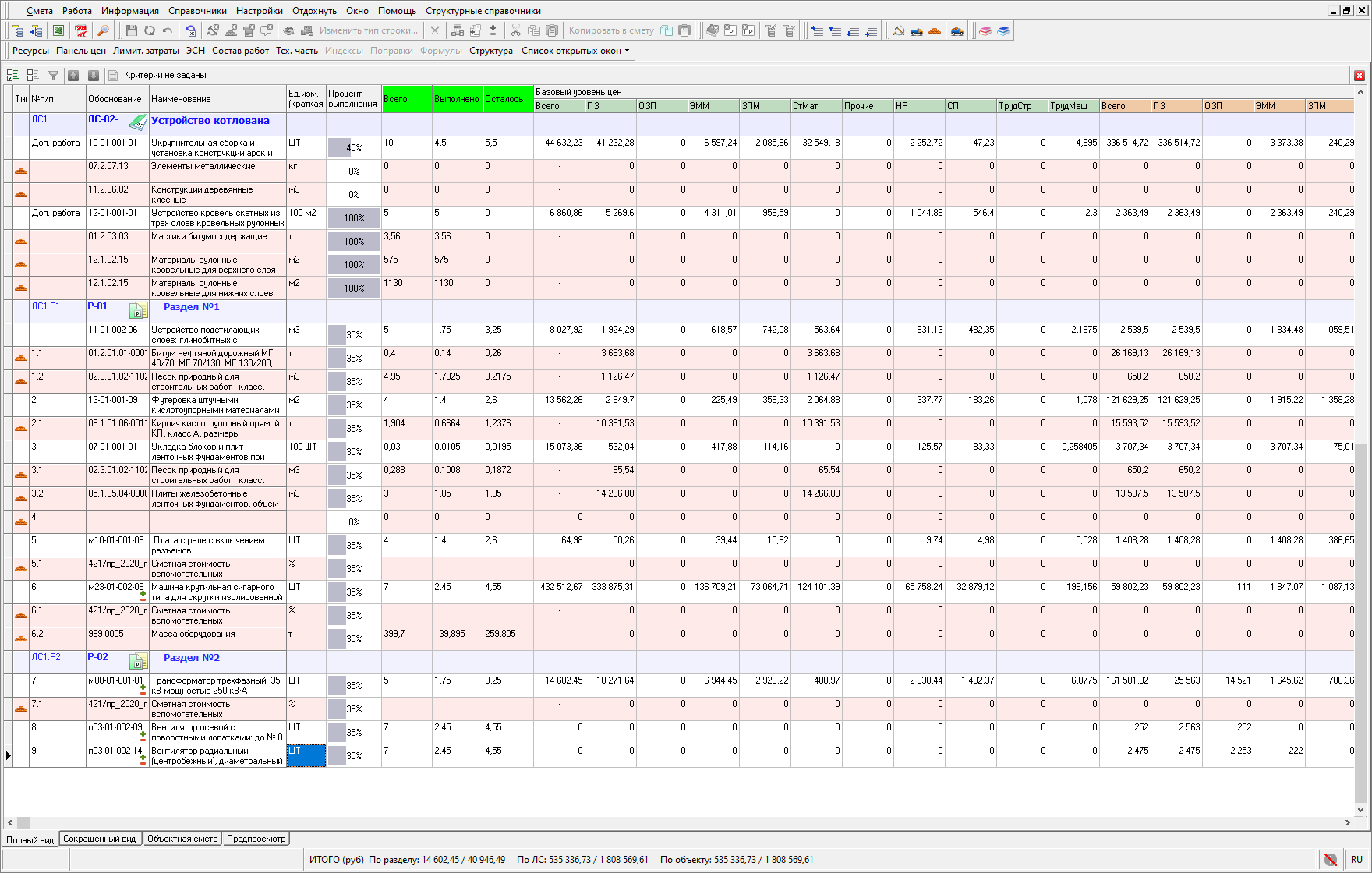Open the magnifier search tool
Image resolution: width=1372 pixels, height=873 pixels.
point(103,30)
